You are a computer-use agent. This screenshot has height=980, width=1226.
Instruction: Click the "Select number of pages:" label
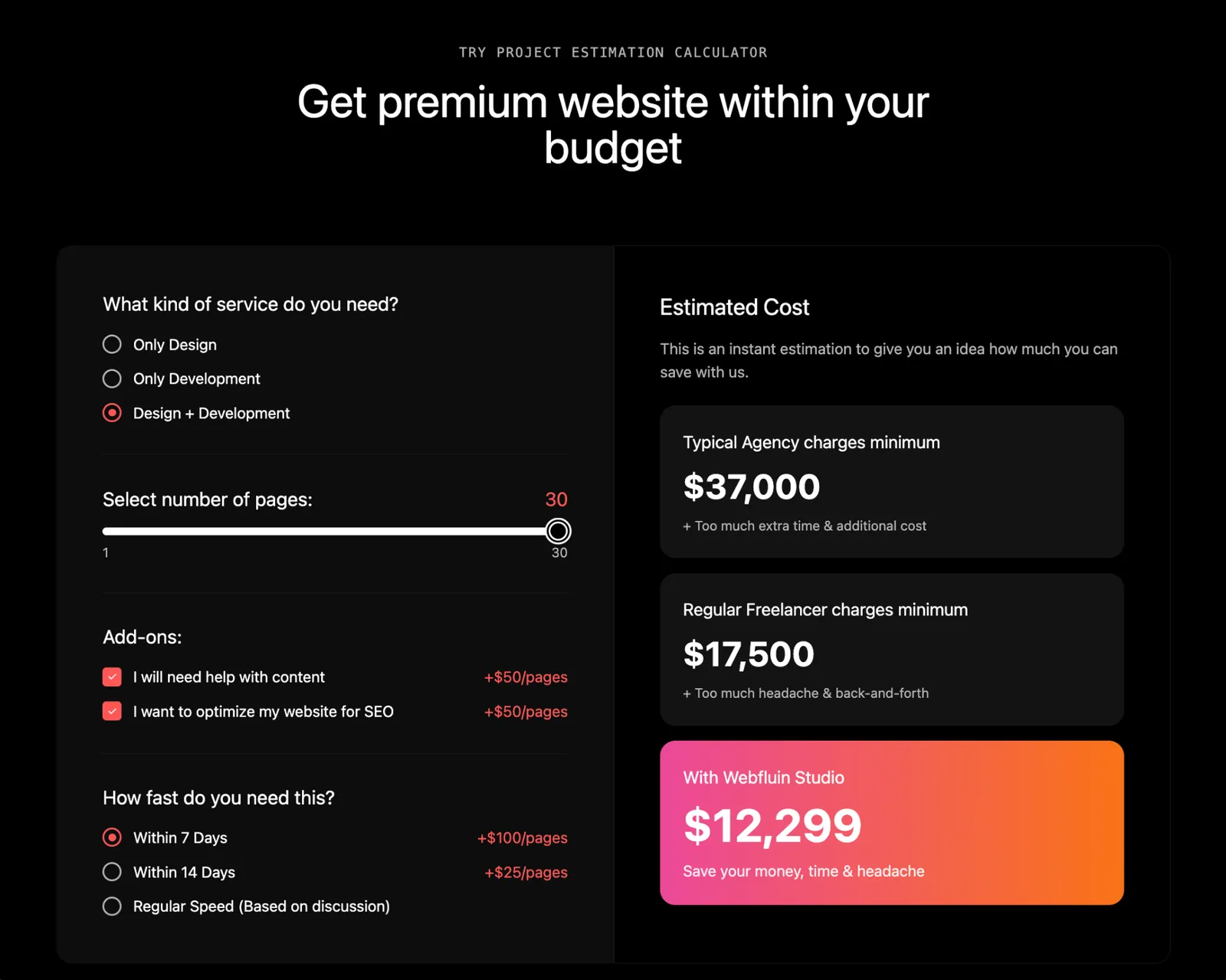point(208,500)
